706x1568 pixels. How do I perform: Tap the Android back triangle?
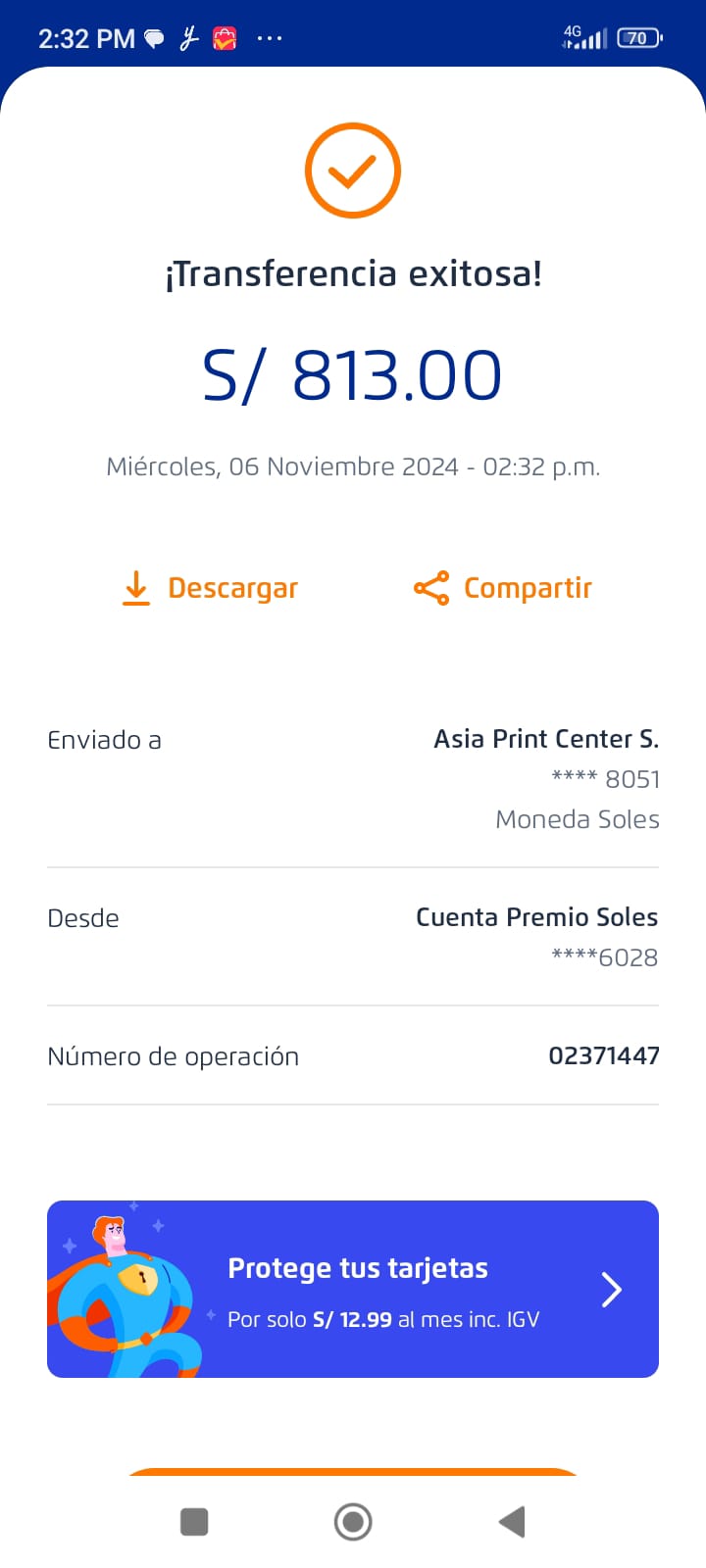[x=512, y=1522]
